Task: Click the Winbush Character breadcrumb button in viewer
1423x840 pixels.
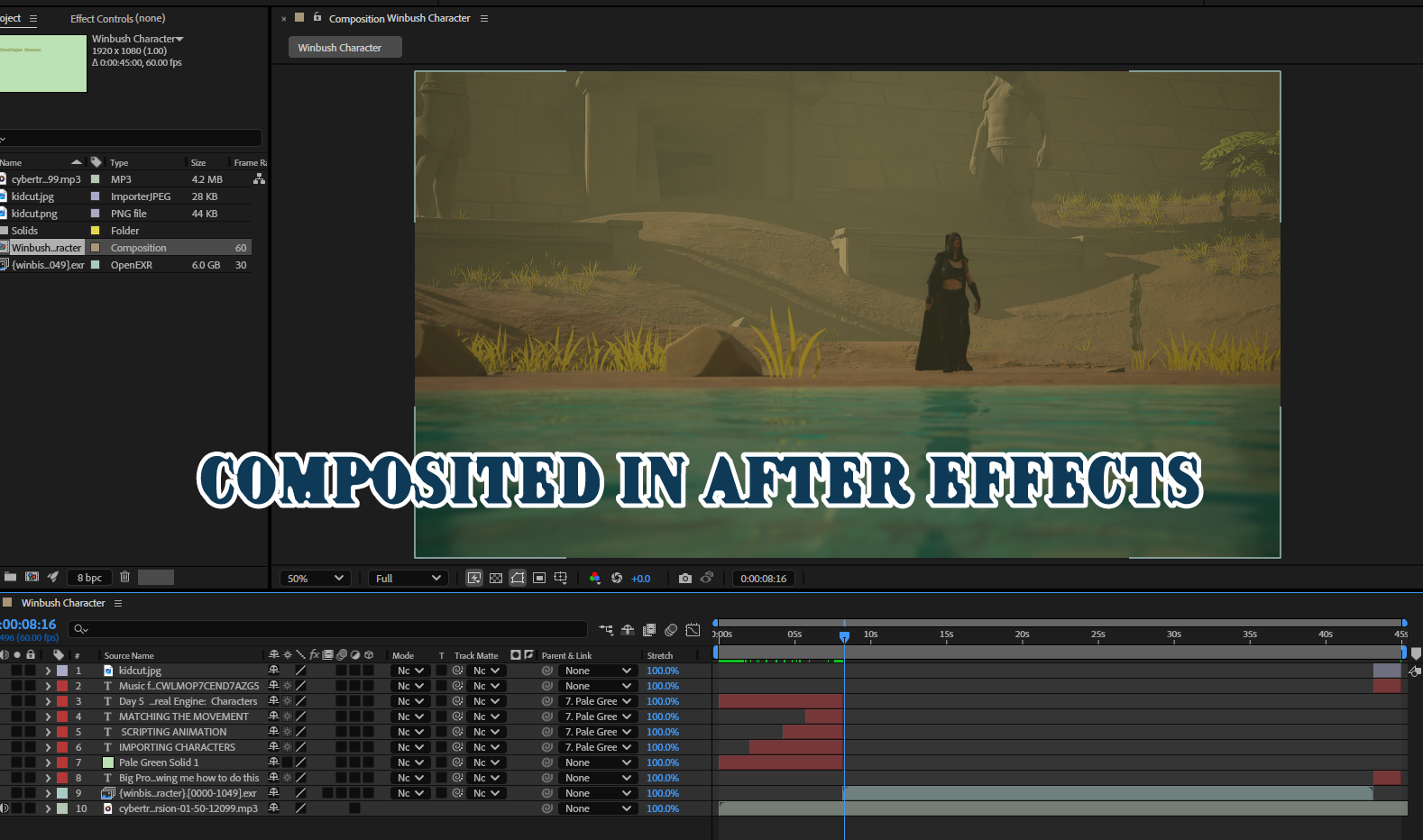Action: [345, 48]
